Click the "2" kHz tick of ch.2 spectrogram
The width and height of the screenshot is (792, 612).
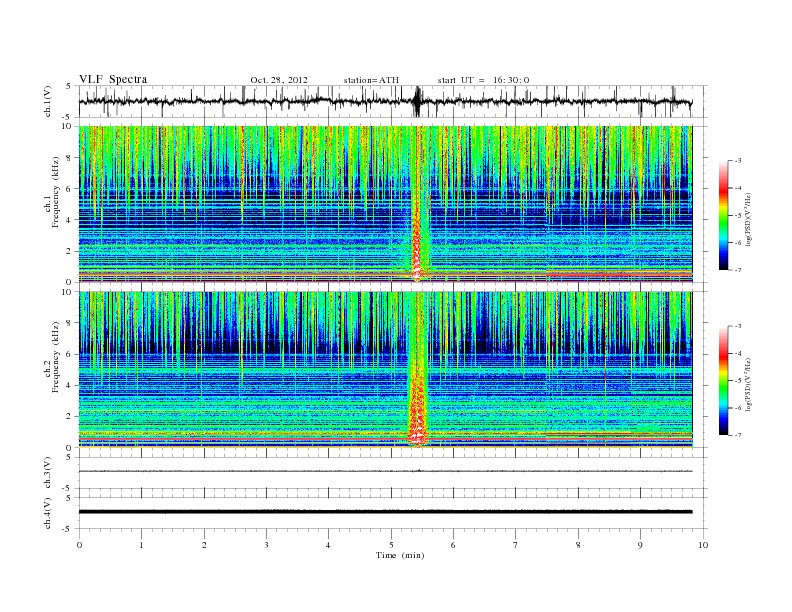coord(69,417)
